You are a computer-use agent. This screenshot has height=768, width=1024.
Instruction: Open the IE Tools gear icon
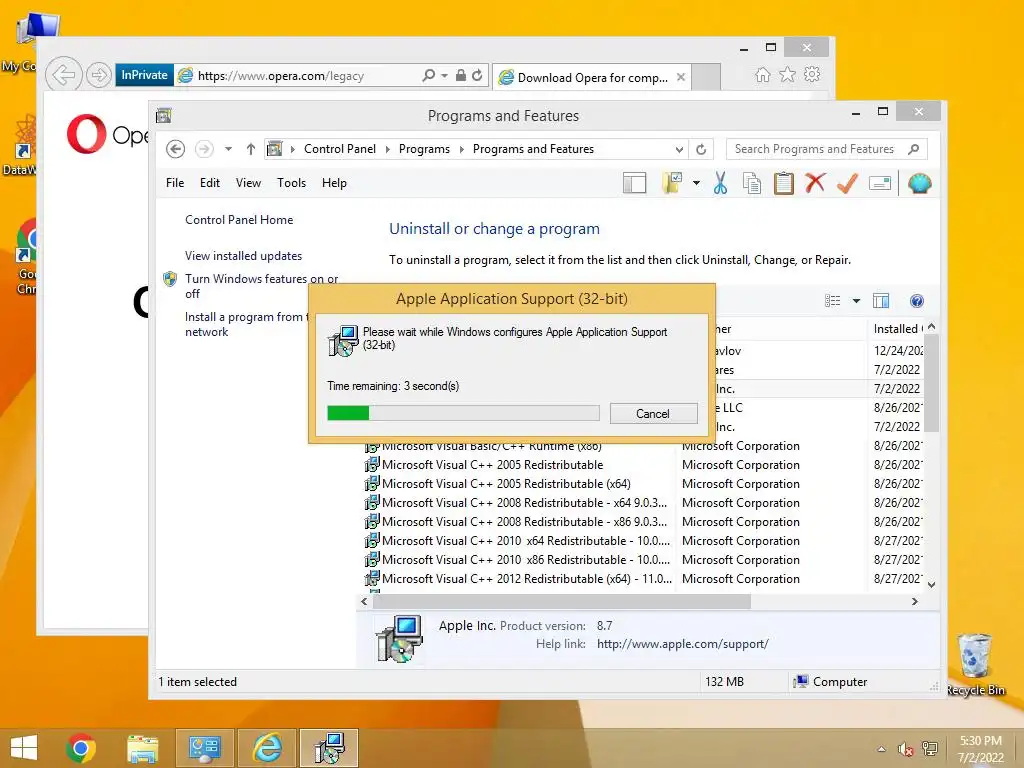pyautogui.click(x=812, y=74)
